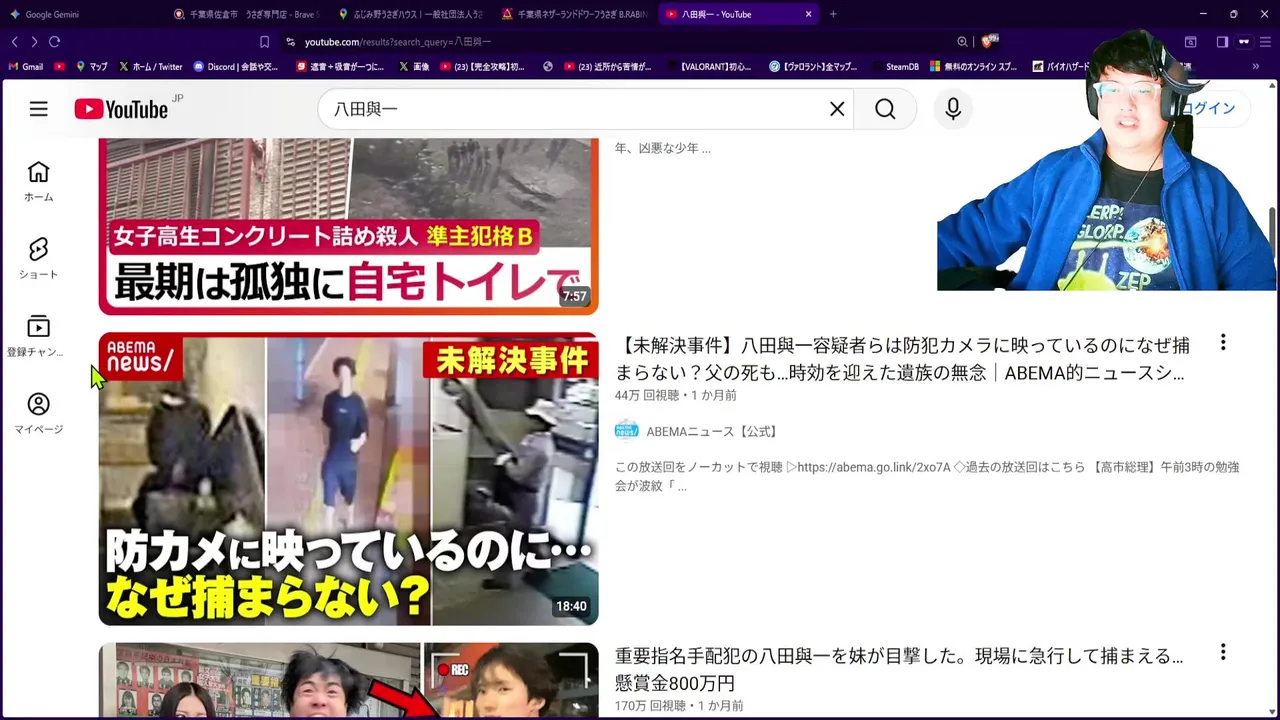
Task: Open the 防カメに映っているのに thumbnail
Action: click(348, 479)
